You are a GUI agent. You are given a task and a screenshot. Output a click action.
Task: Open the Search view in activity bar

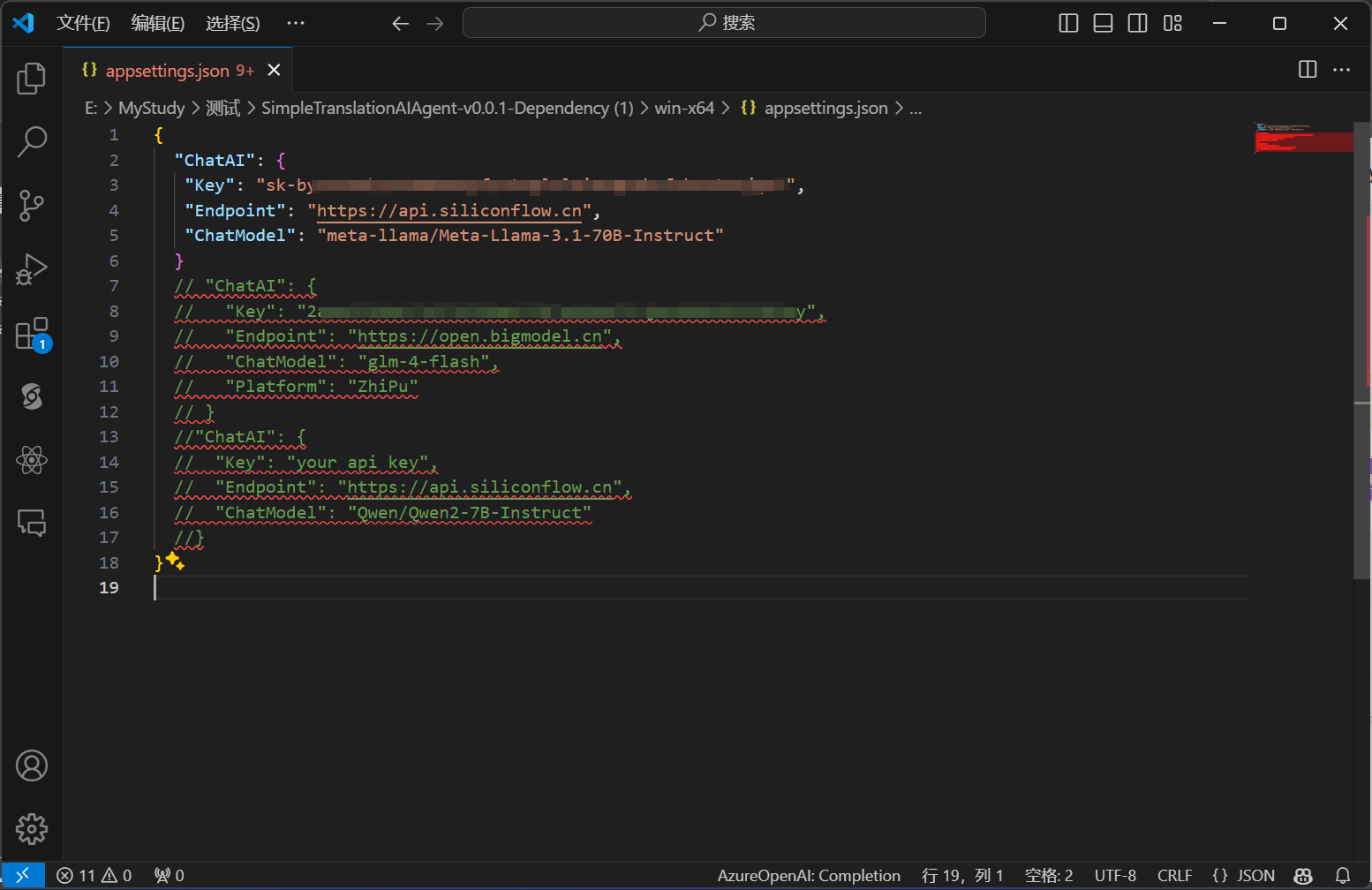tap(32, 141)
